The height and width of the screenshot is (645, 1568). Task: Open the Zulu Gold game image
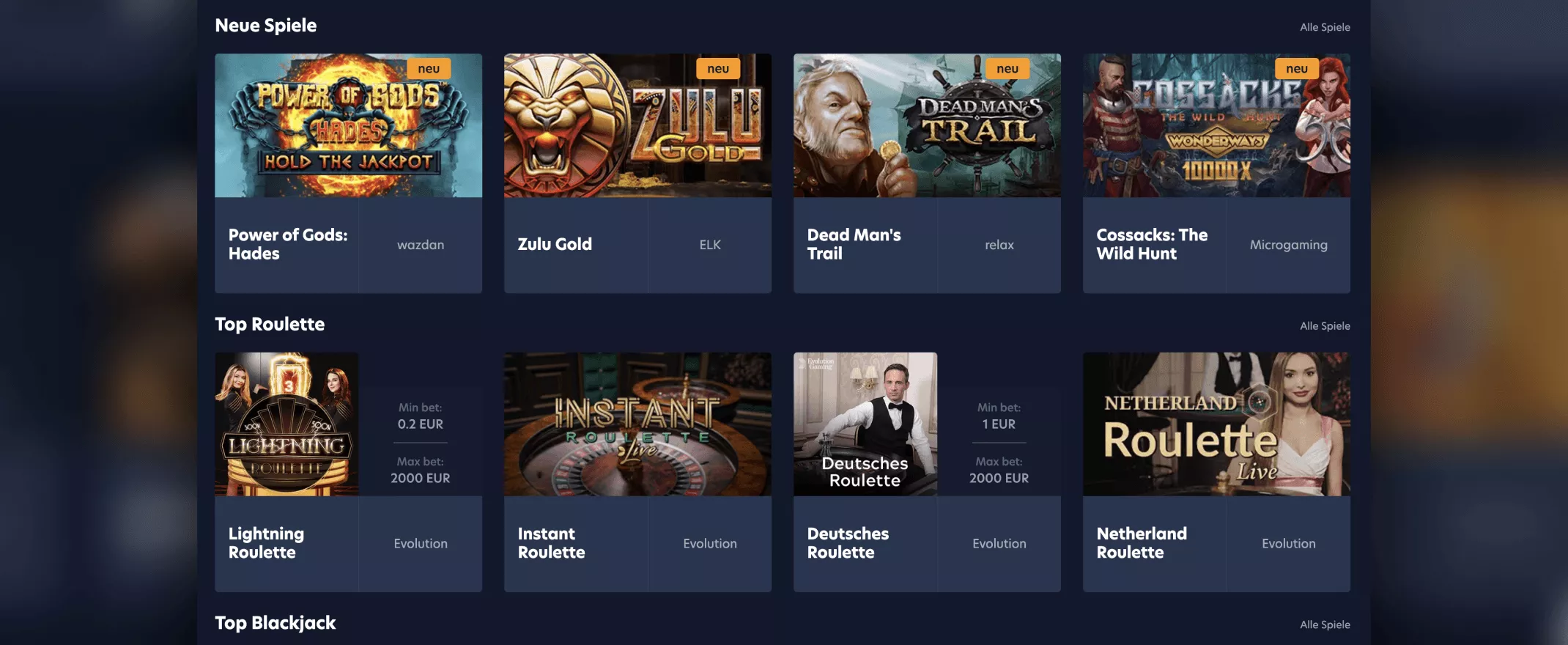[637, 125]
